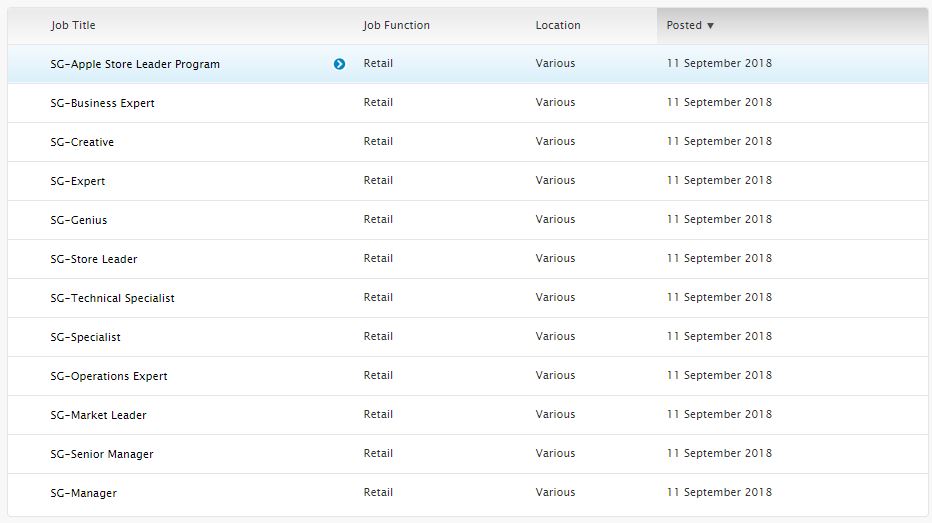The image size is (932, 523).
Task: Click Various location in SG-Creative row
Action: pyautogui.click(x=555, y=141)
